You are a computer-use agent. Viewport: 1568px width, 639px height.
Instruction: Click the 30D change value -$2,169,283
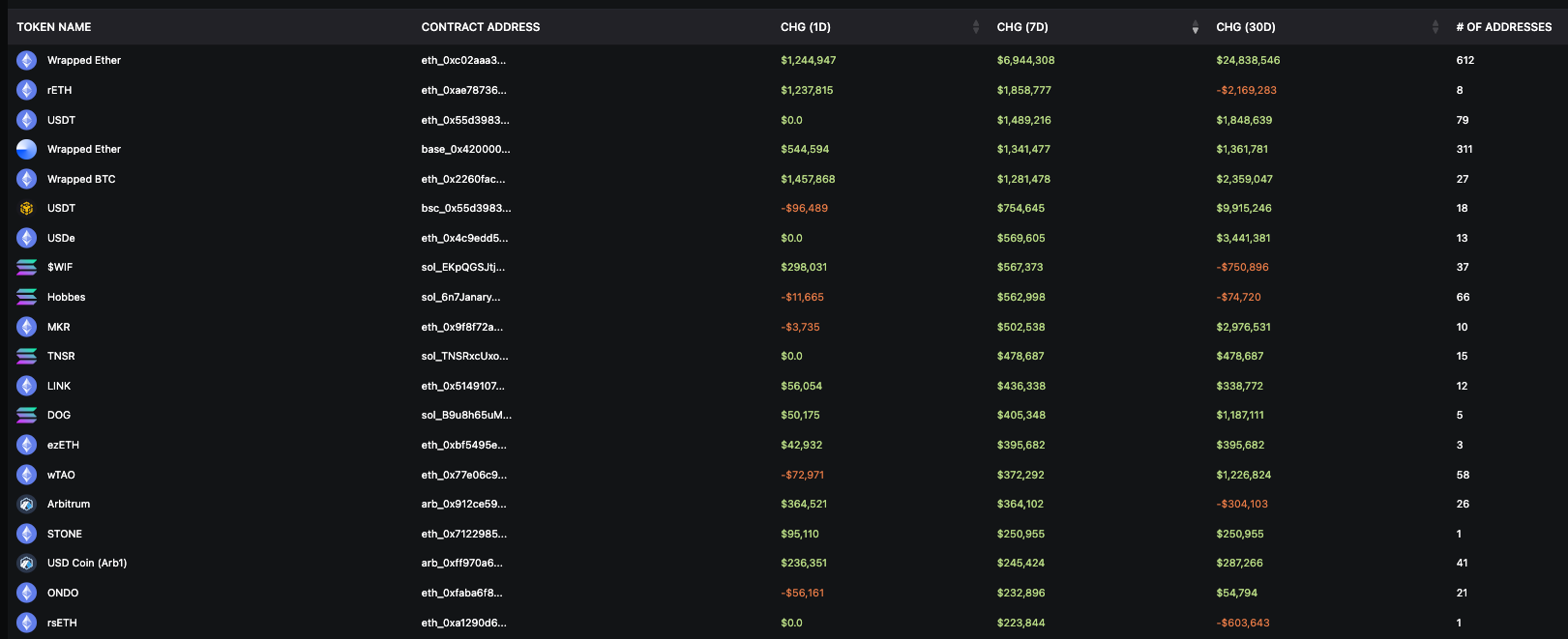[1246, 90]
